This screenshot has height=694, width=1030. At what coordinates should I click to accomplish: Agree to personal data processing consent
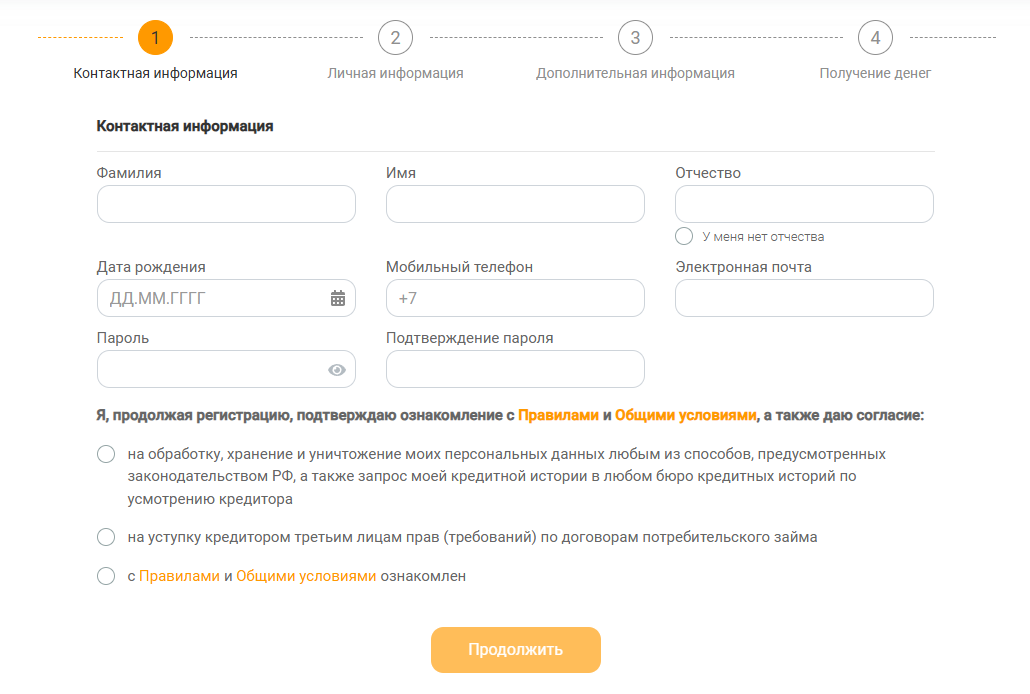point(106,455)
